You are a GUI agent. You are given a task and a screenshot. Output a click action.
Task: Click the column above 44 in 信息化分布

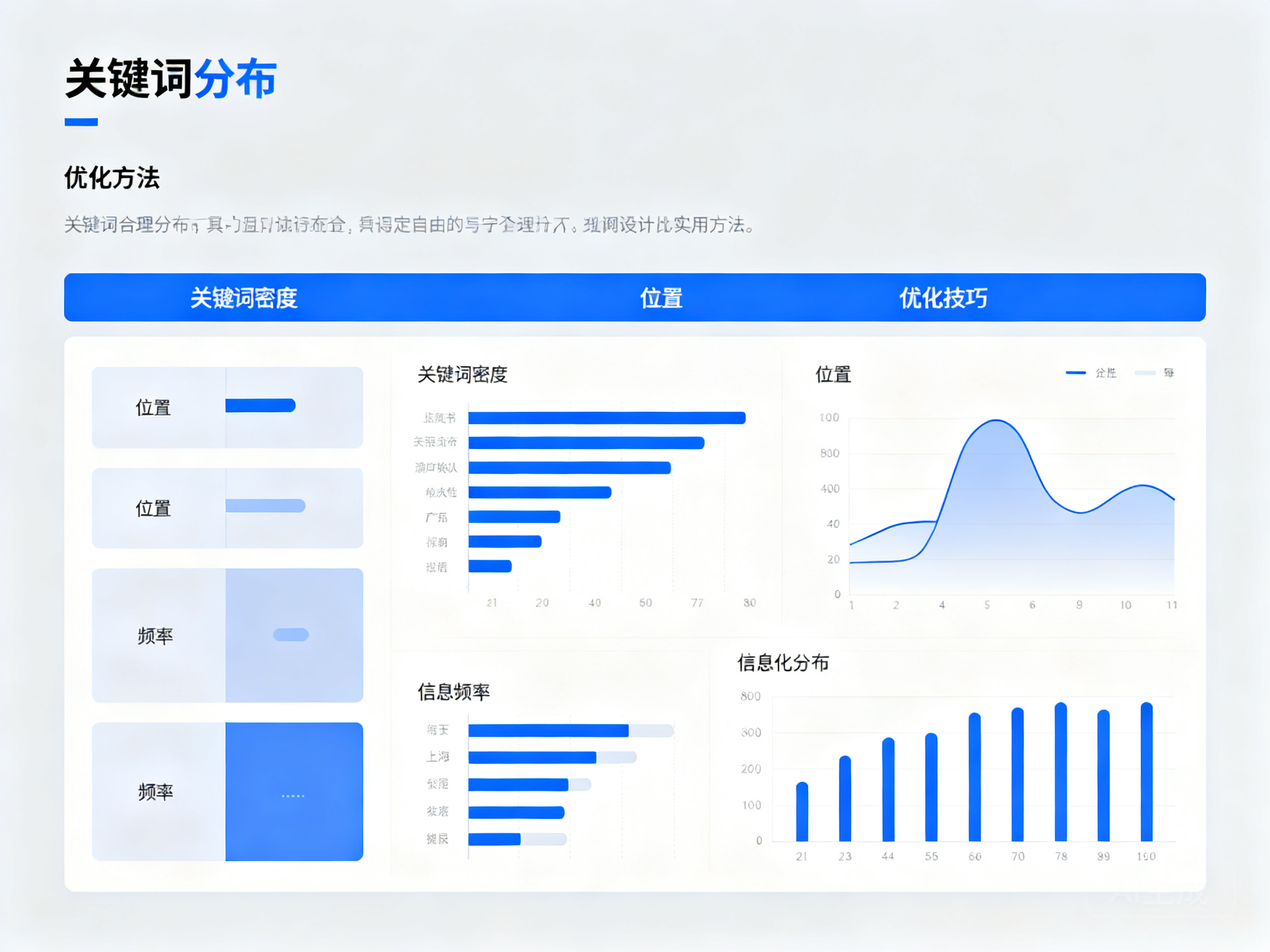click(888, 789)
